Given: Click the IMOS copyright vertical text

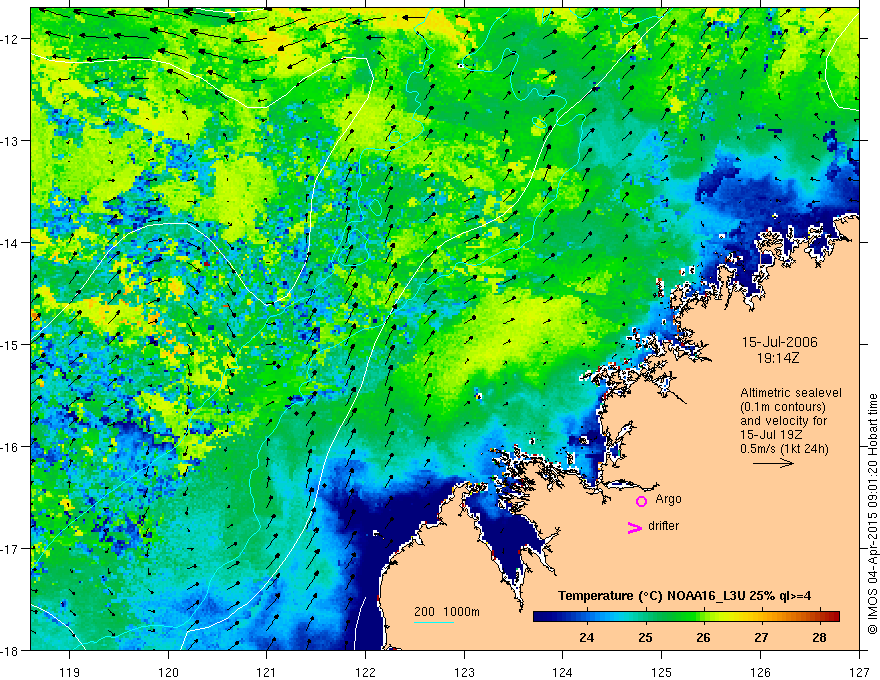Looking at the screenshot, I should coord(872,514).
